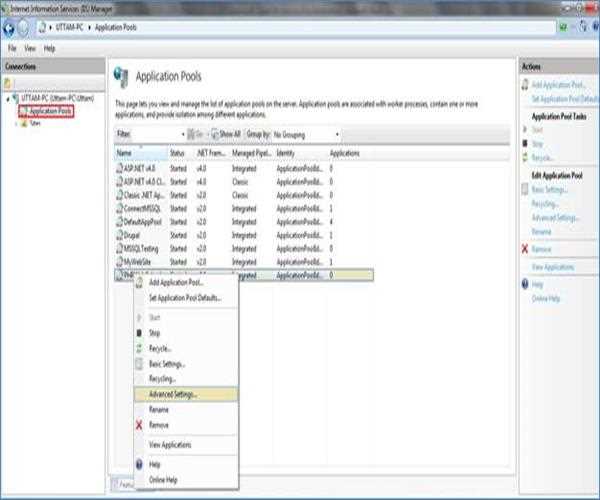Screen dimensions: 600x500
Task: Choose Advanced Settings from the context menu
Action: point(173,394)
